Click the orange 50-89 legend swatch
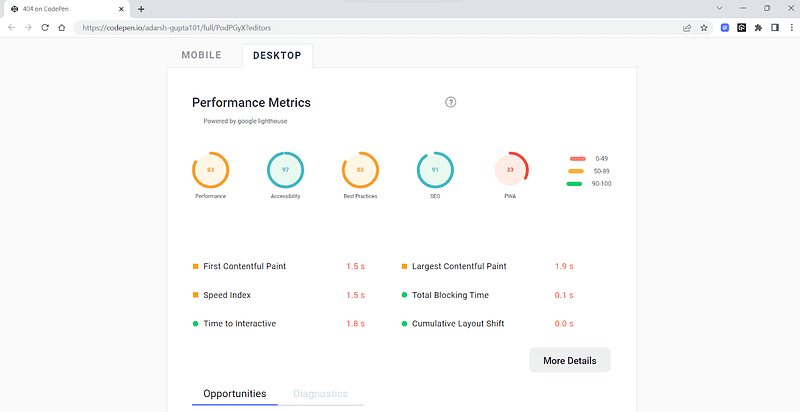This screenshot has width=800, height=412. pyautogui.click(x=576, y=171)
